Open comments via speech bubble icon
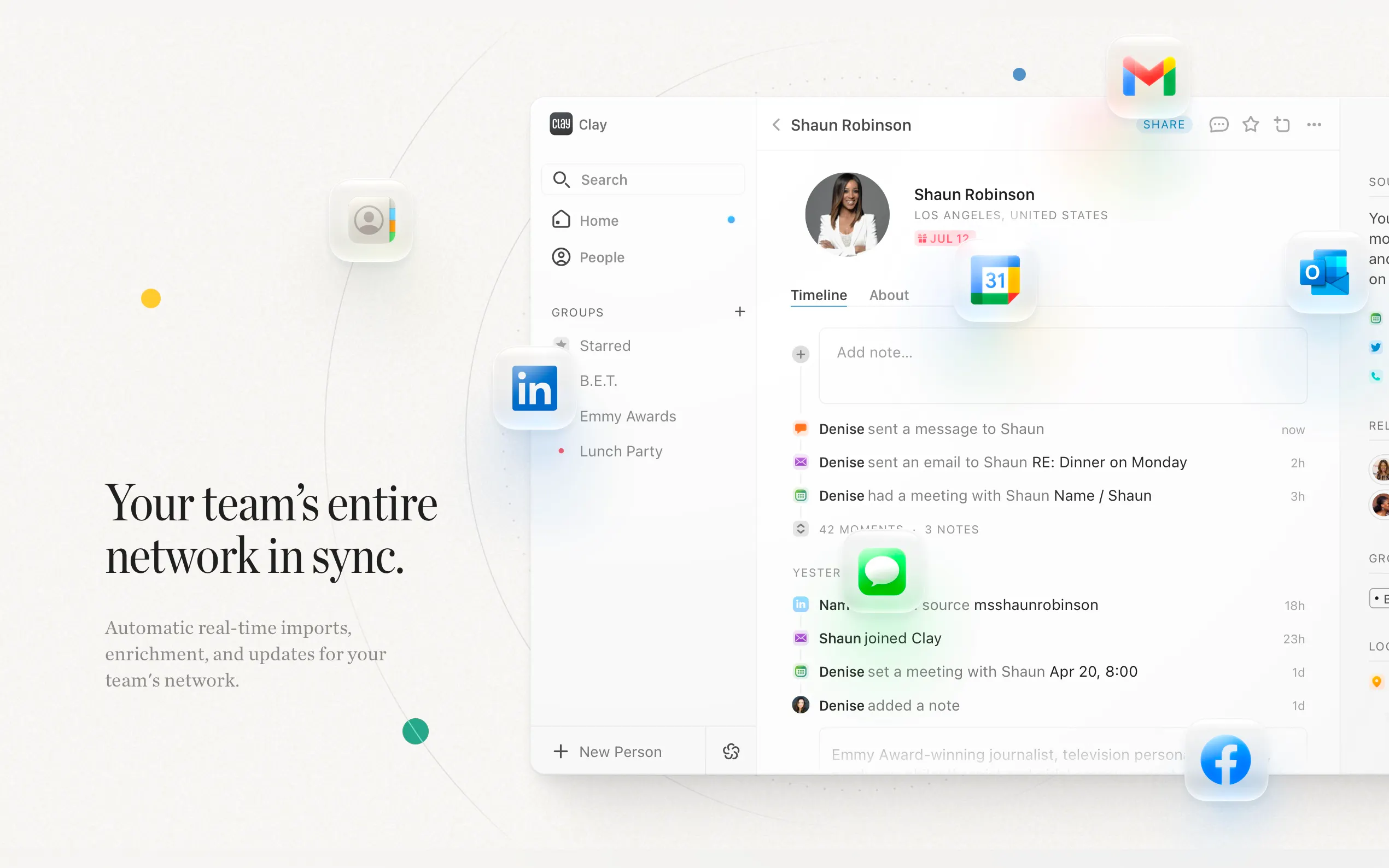This screenshot has height=868, width=1389. [1218, 125]
